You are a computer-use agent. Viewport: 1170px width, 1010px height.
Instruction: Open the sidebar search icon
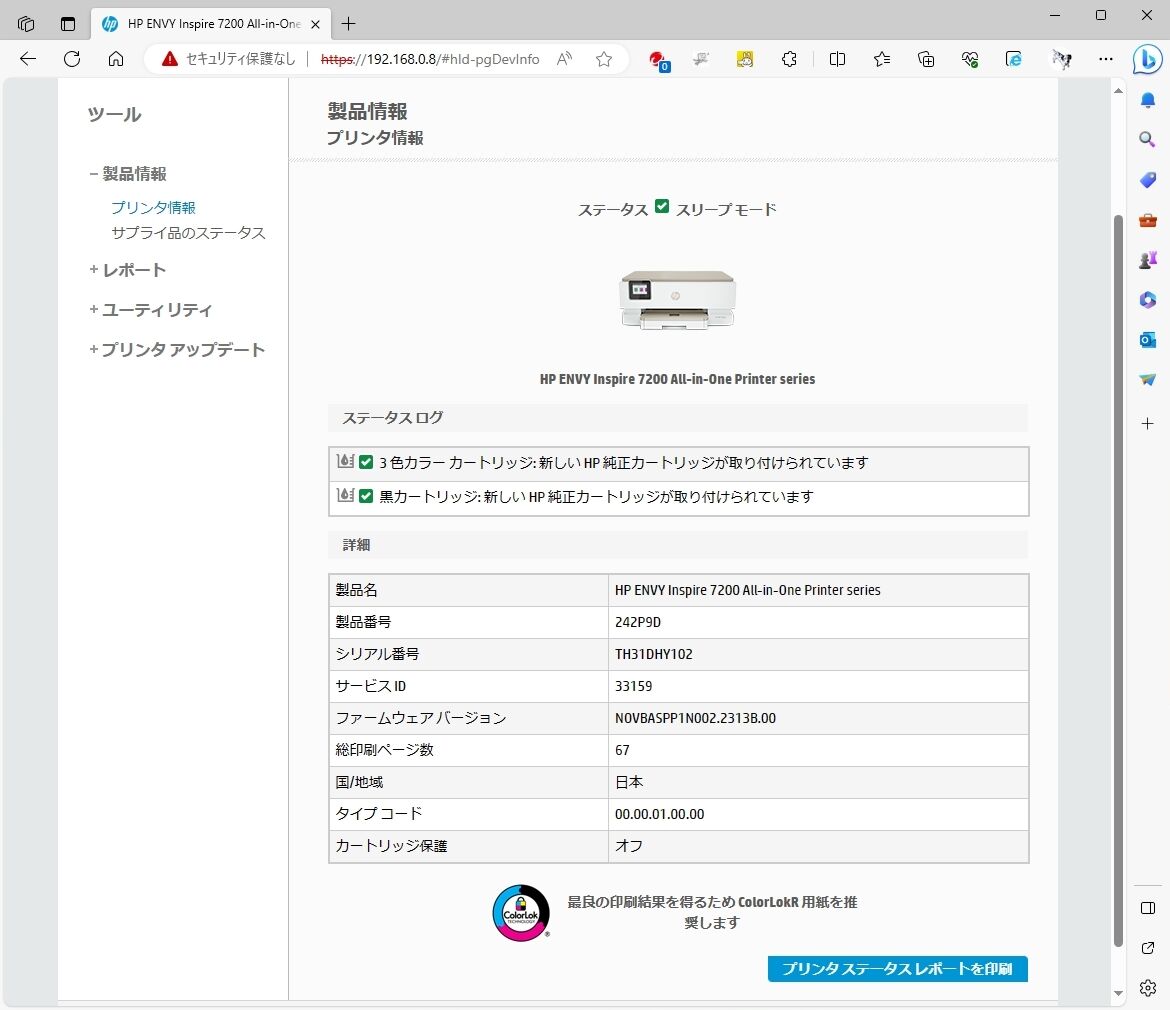[x=1148, y=139]
